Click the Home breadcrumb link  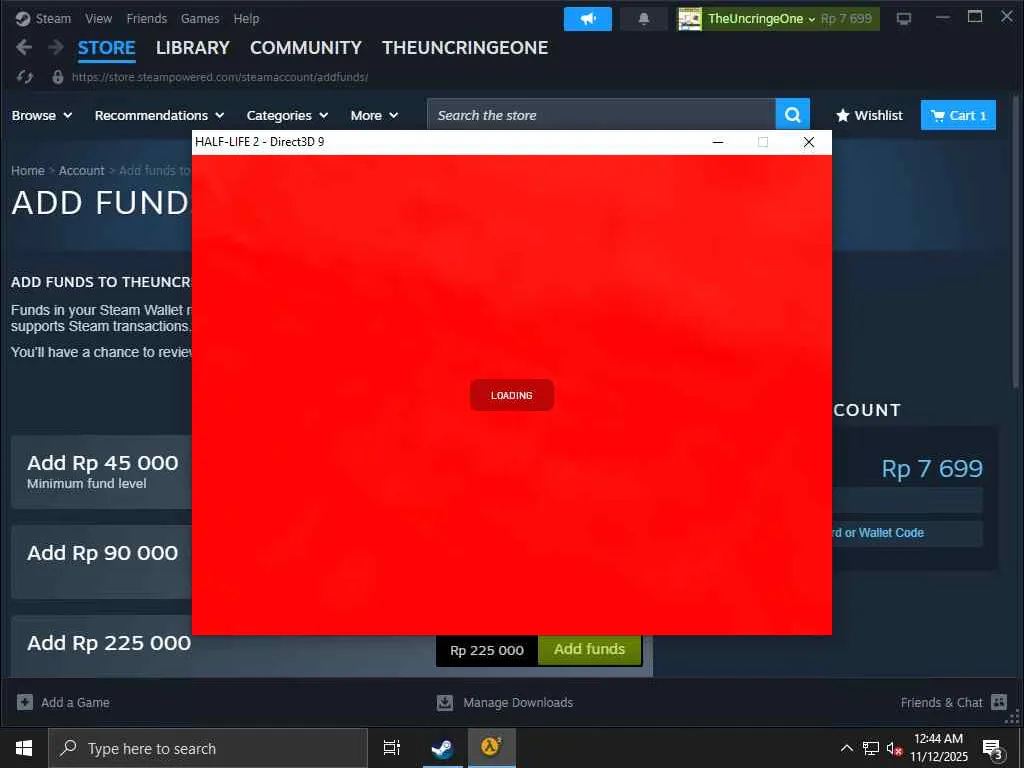pyautogui.click(x=27, y=170)
